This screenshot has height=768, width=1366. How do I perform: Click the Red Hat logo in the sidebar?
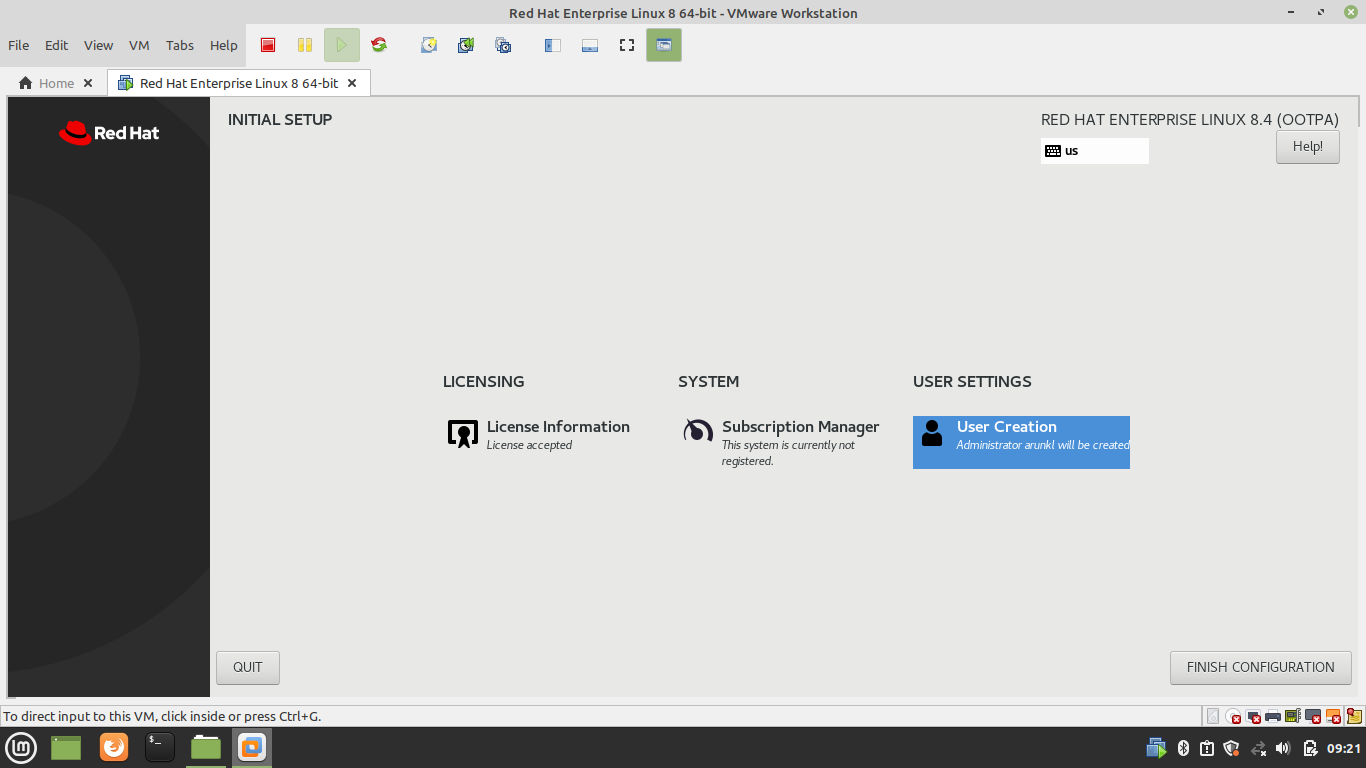tap(109, 133)
